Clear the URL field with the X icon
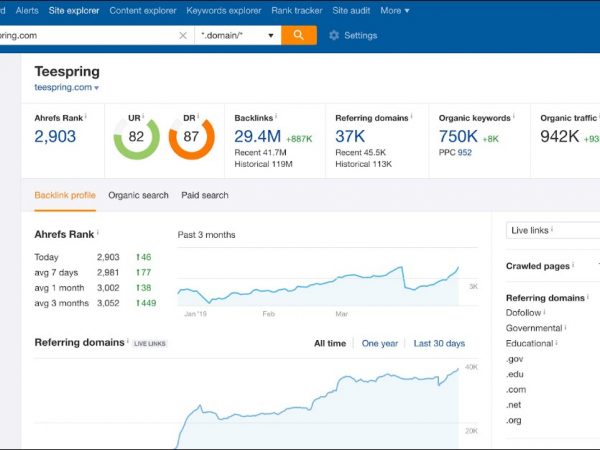600x450 pixels. [x=182, y=35]
